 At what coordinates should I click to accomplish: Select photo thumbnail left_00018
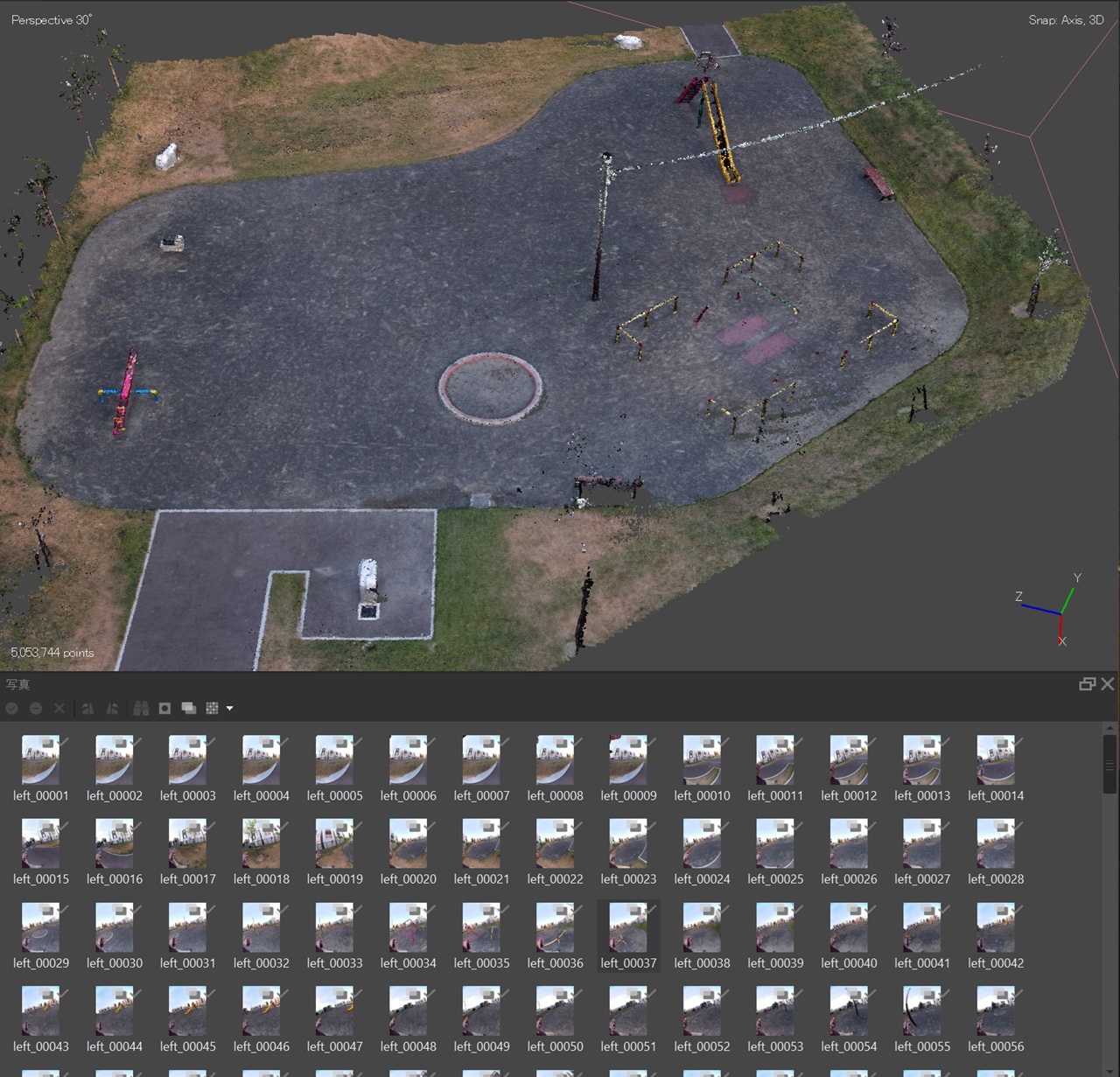tap(261, 843)
